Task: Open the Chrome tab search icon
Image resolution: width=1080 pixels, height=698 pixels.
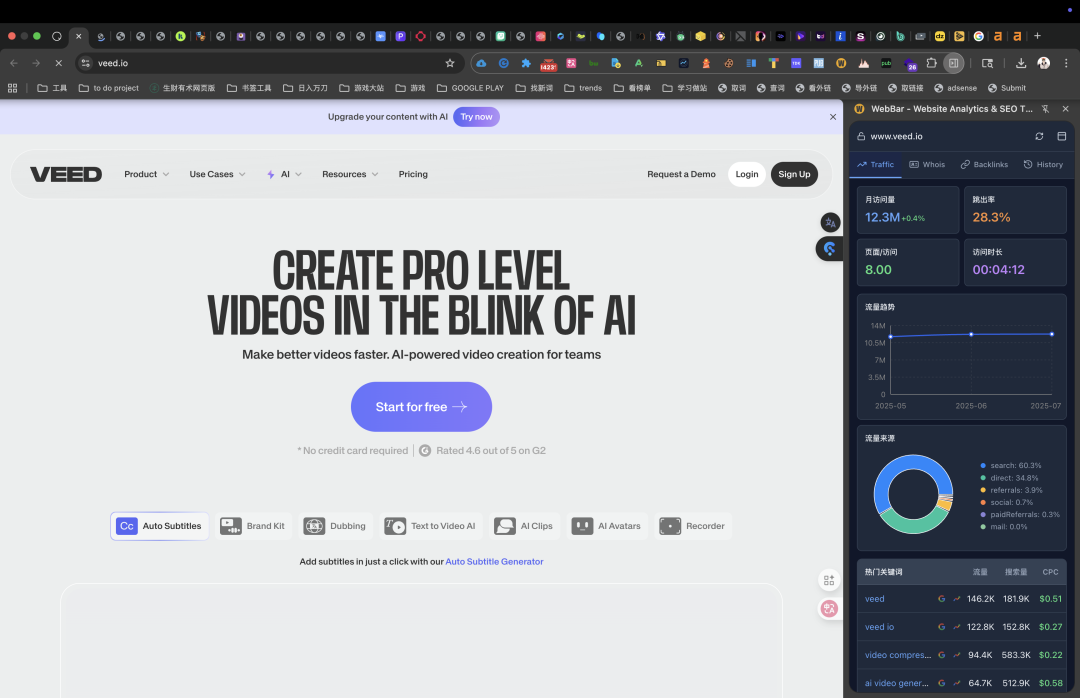Action: click(987, 63)
